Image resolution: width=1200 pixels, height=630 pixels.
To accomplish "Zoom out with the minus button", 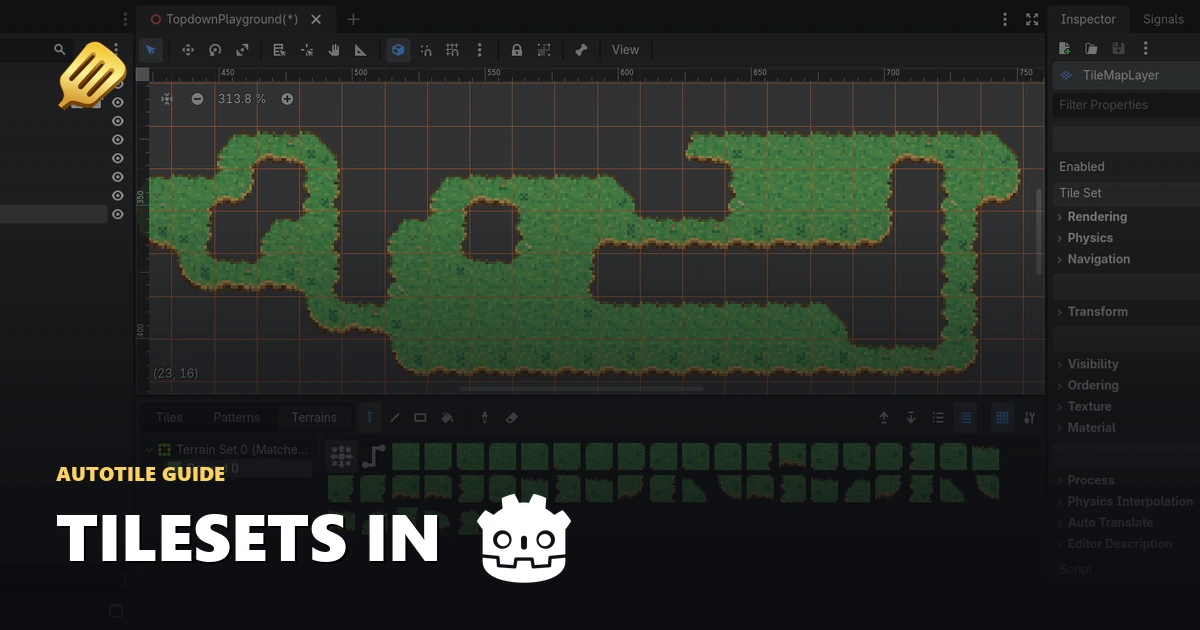I will tap(197, 99).
